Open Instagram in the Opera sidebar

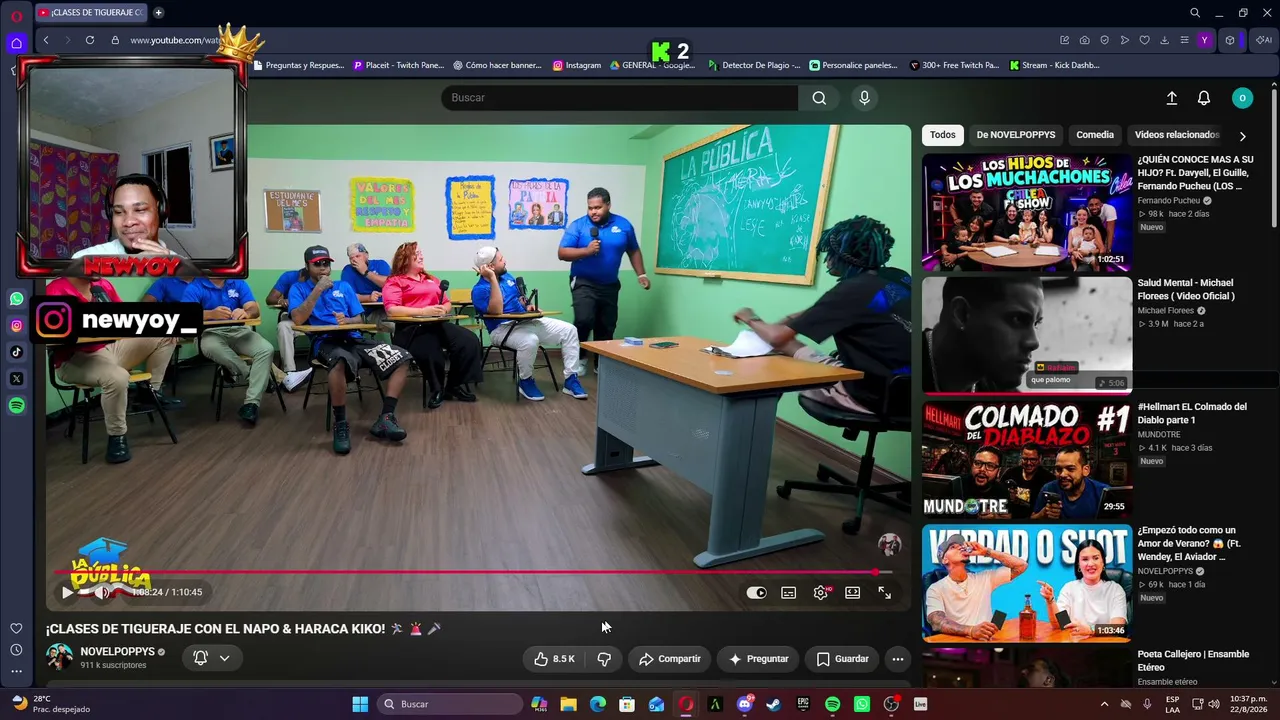[16, 326]
